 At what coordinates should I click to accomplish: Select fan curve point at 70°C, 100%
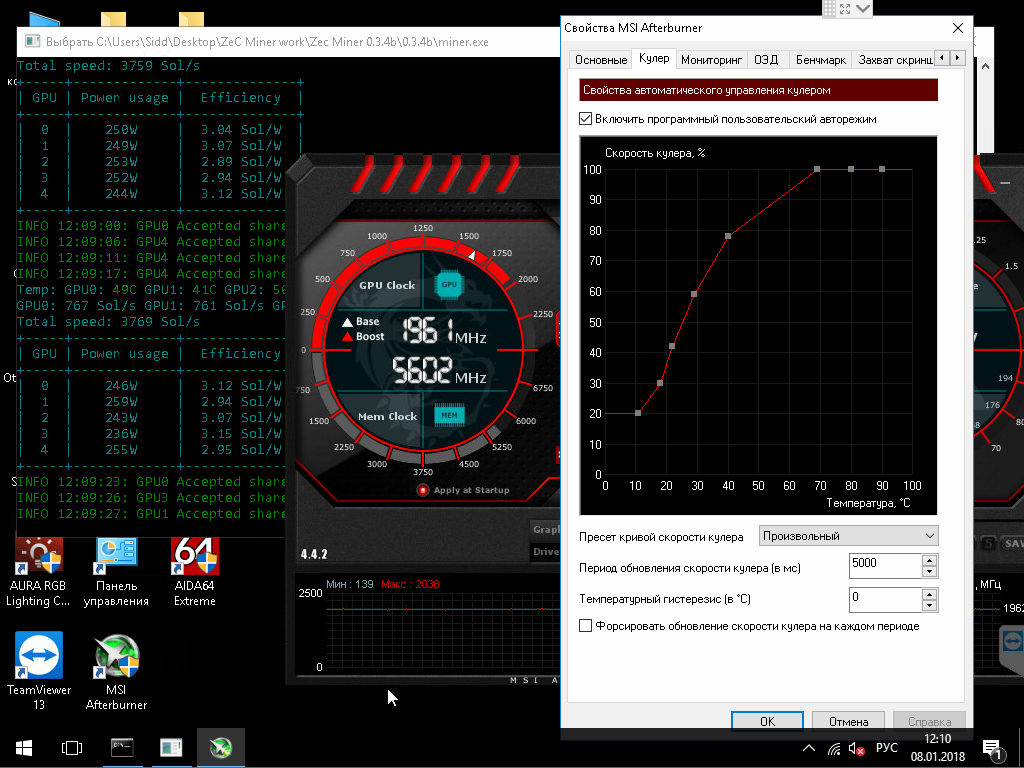coord(818,169)
